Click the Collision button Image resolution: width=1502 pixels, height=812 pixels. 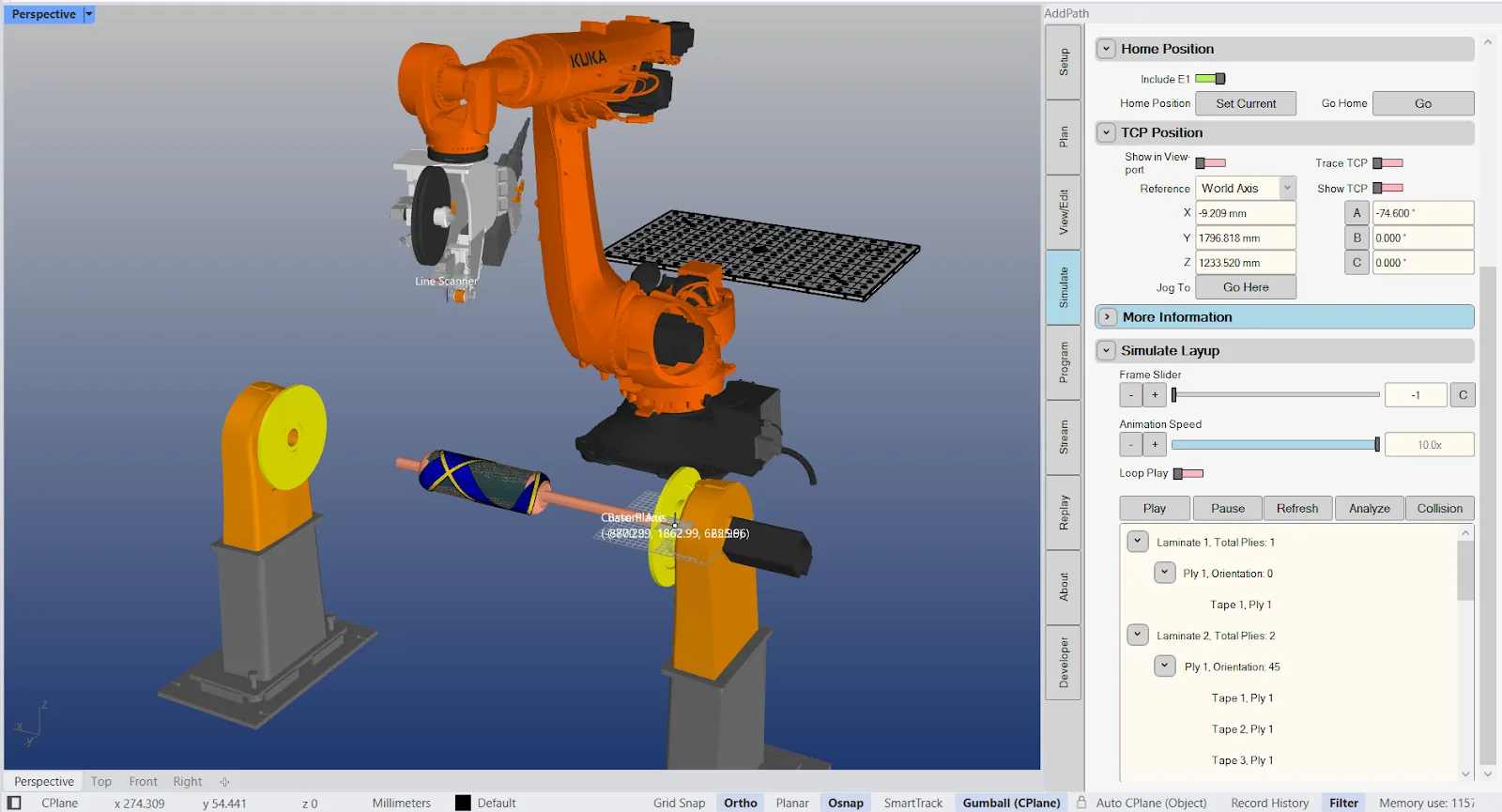[1440, 508]
